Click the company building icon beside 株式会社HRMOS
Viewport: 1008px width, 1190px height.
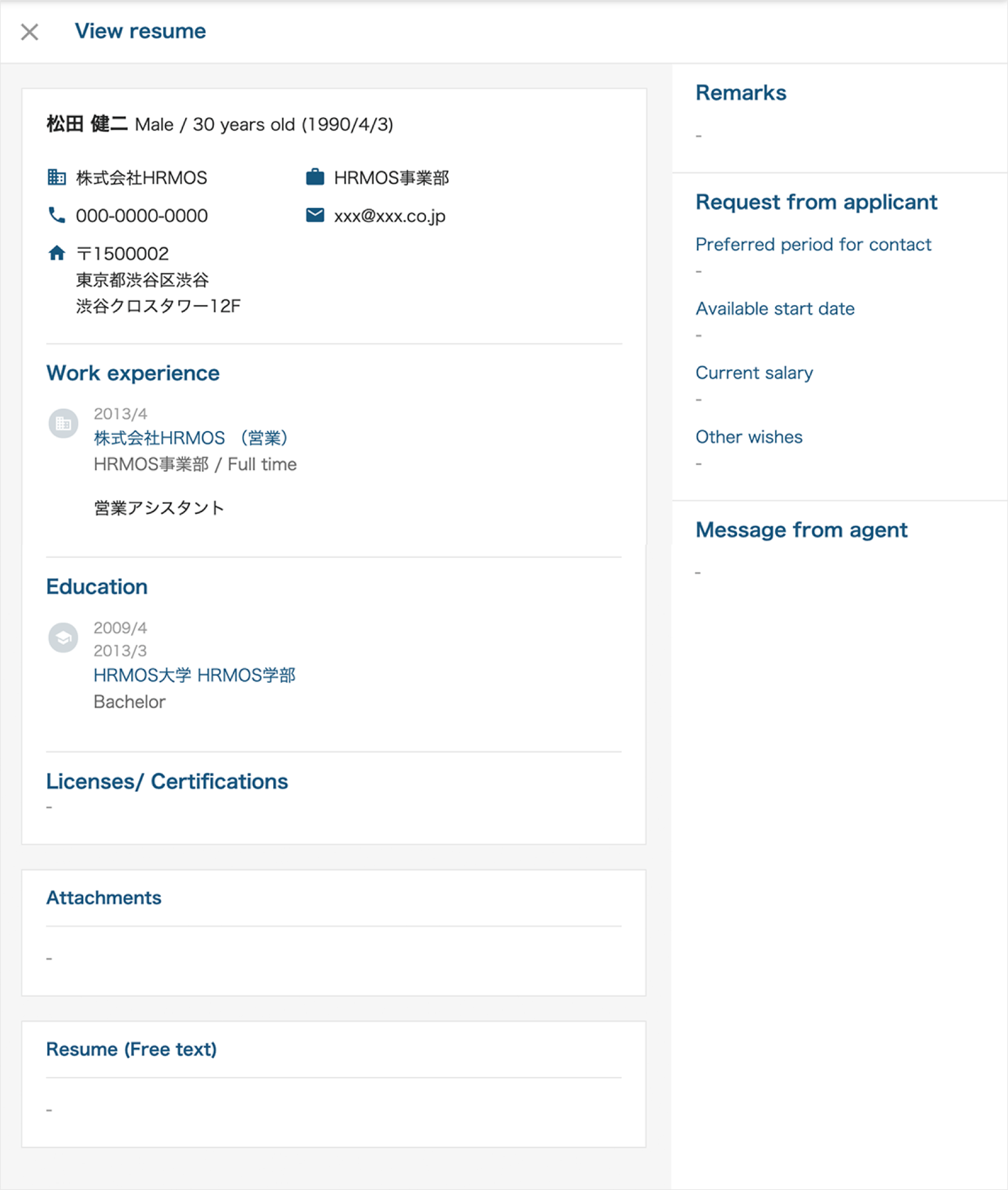[57, 177]
